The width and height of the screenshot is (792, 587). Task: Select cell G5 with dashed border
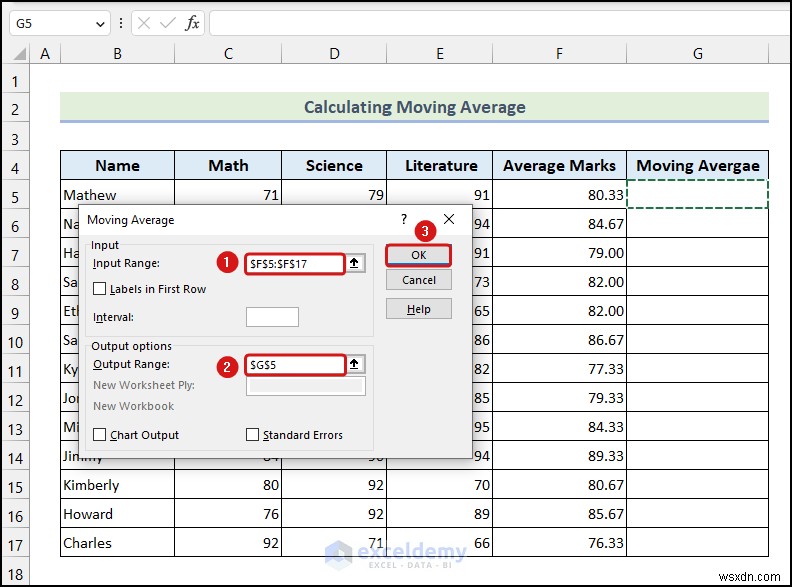point(698,194)
